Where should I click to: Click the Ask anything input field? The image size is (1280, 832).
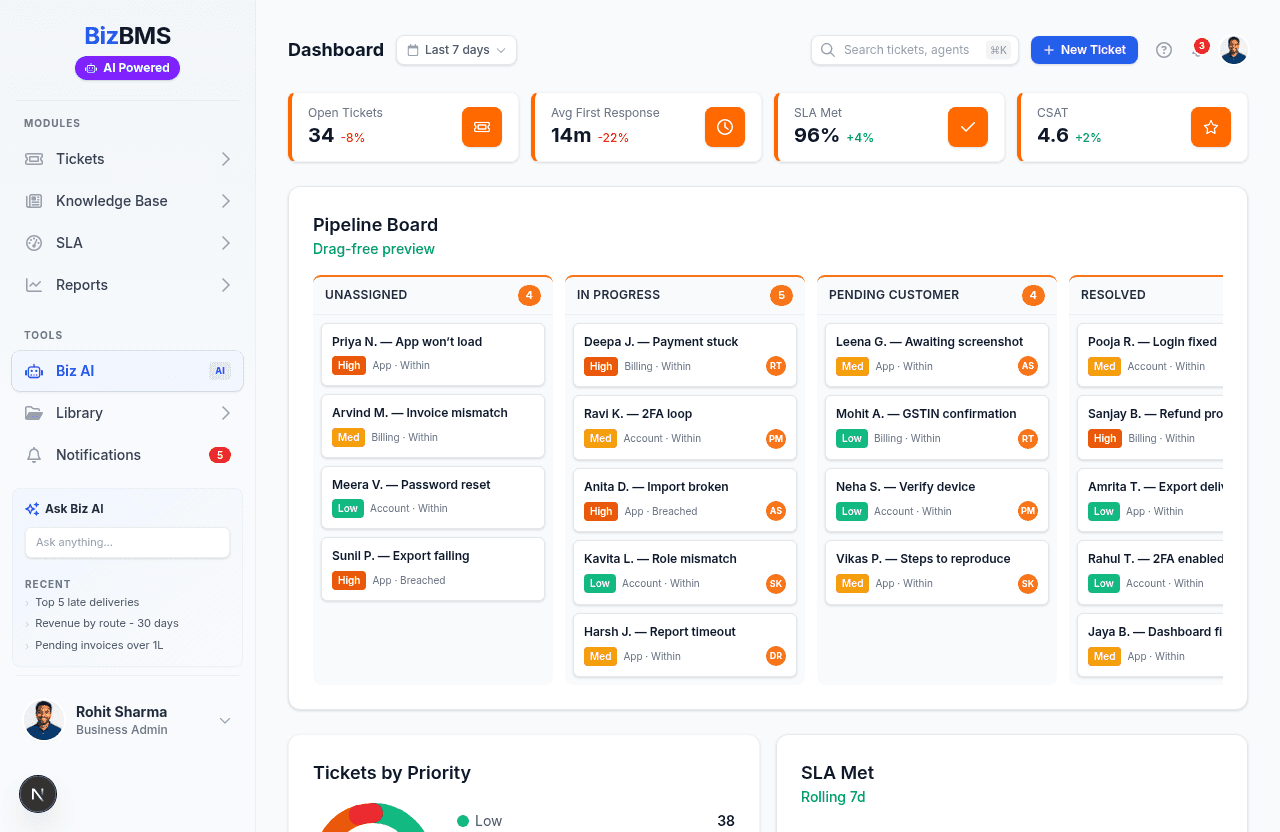(x=127, y=542)
